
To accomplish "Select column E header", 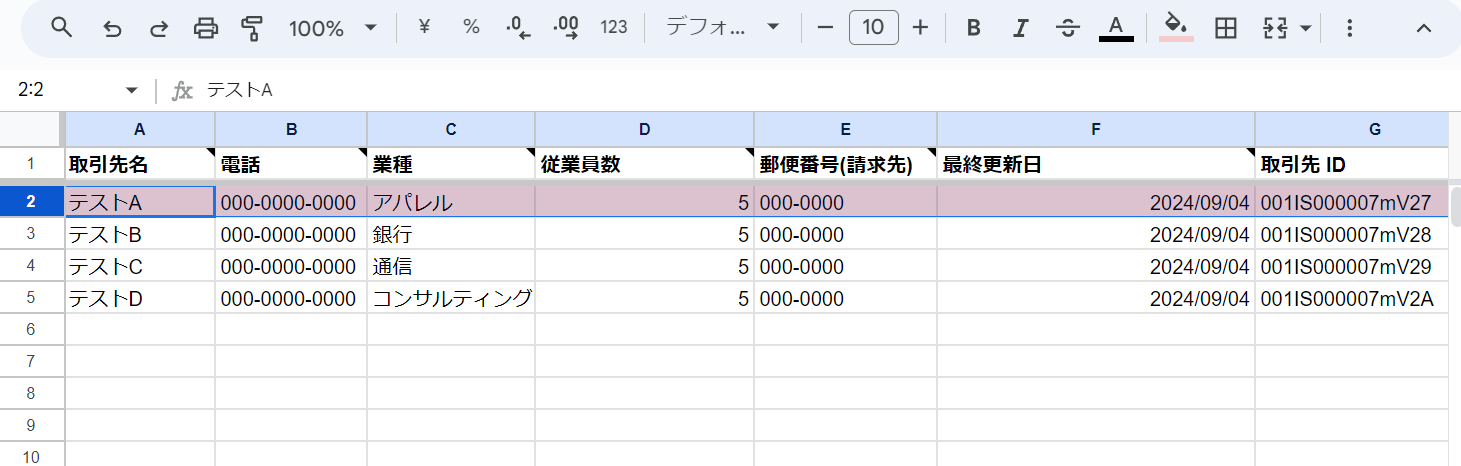I will 845,129.
